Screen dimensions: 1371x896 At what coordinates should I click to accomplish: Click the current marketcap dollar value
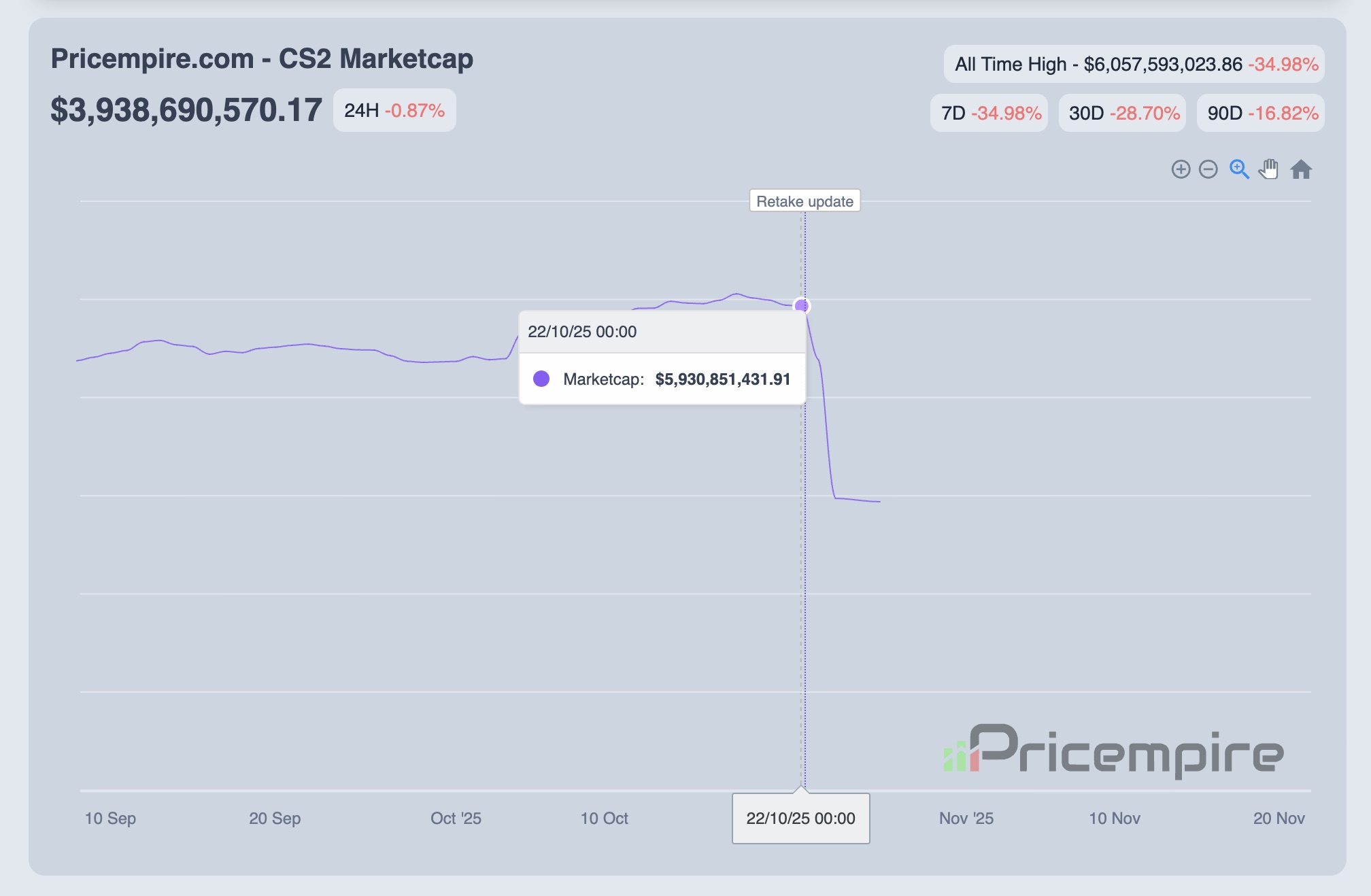[186, 110]
